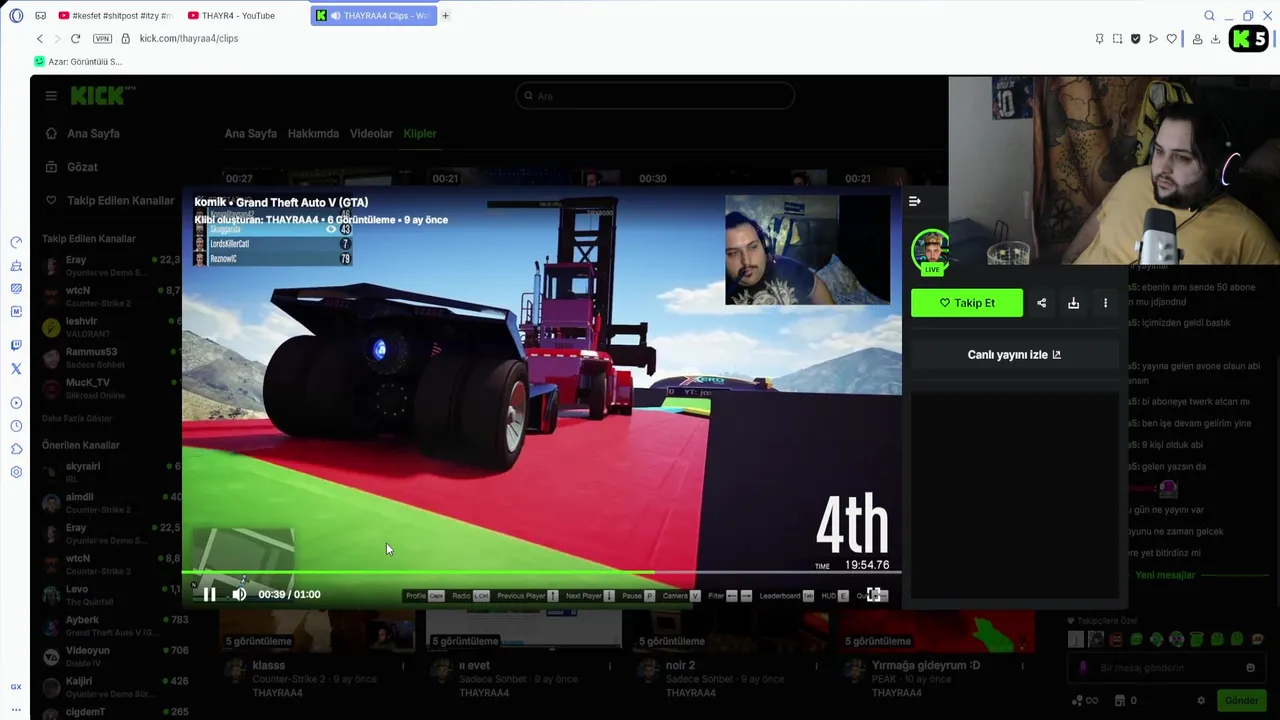Add page to bookmarks heart

pos(1171,38)
